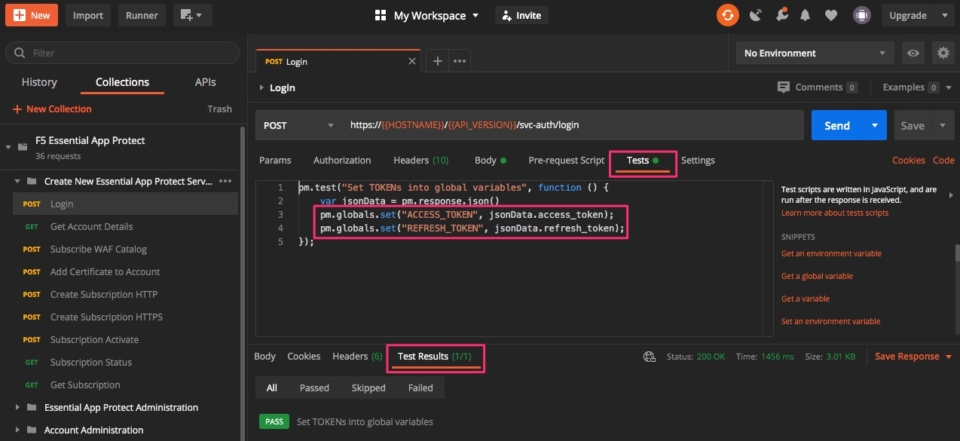Open the Pre-request Script tab
Image resolution: width=960 pixels, height=441 pixels.
[x=566, y=160]
